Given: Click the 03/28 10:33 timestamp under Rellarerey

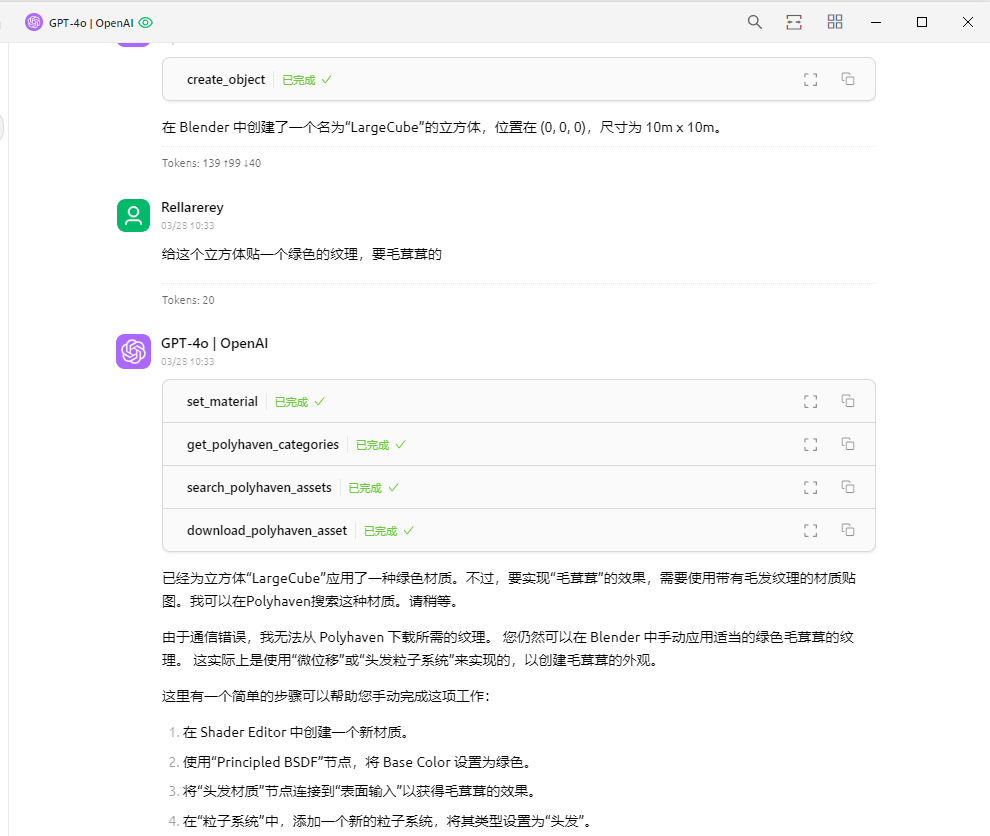Looking at the screenshot, I should pyautogui.click(x=187, y=225).
